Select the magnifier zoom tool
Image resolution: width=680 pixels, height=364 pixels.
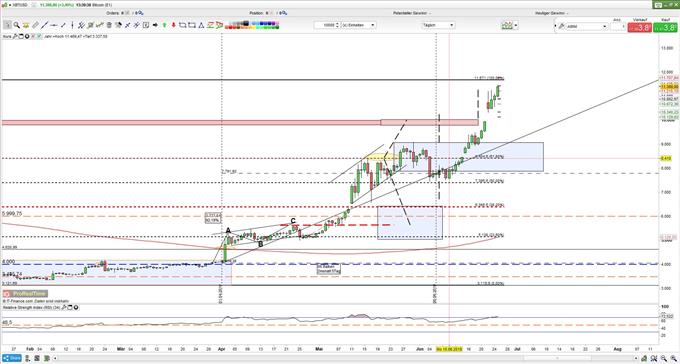[16, 25]
